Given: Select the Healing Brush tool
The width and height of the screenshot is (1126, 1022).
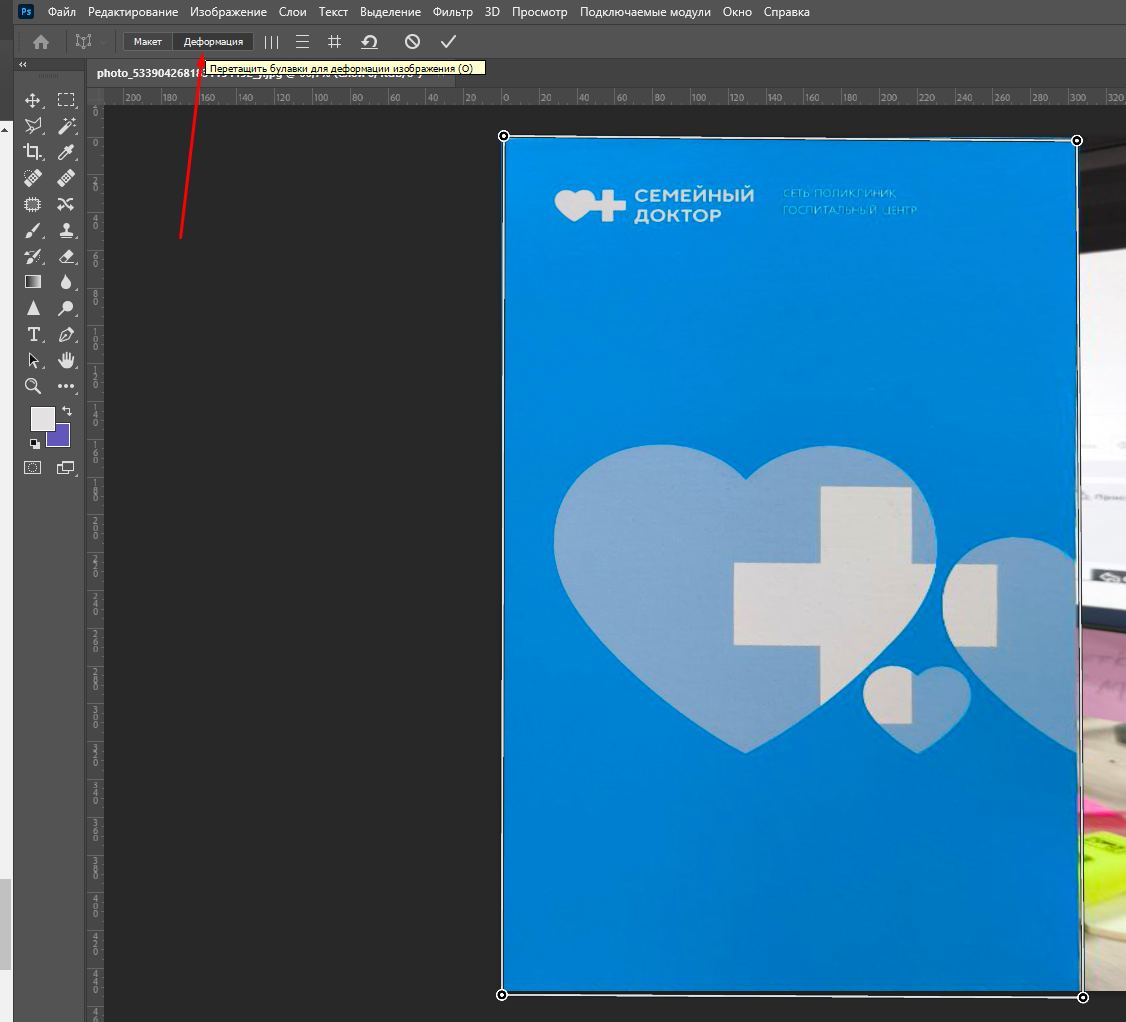Looking at the screenshot, I should click(66, 177).
